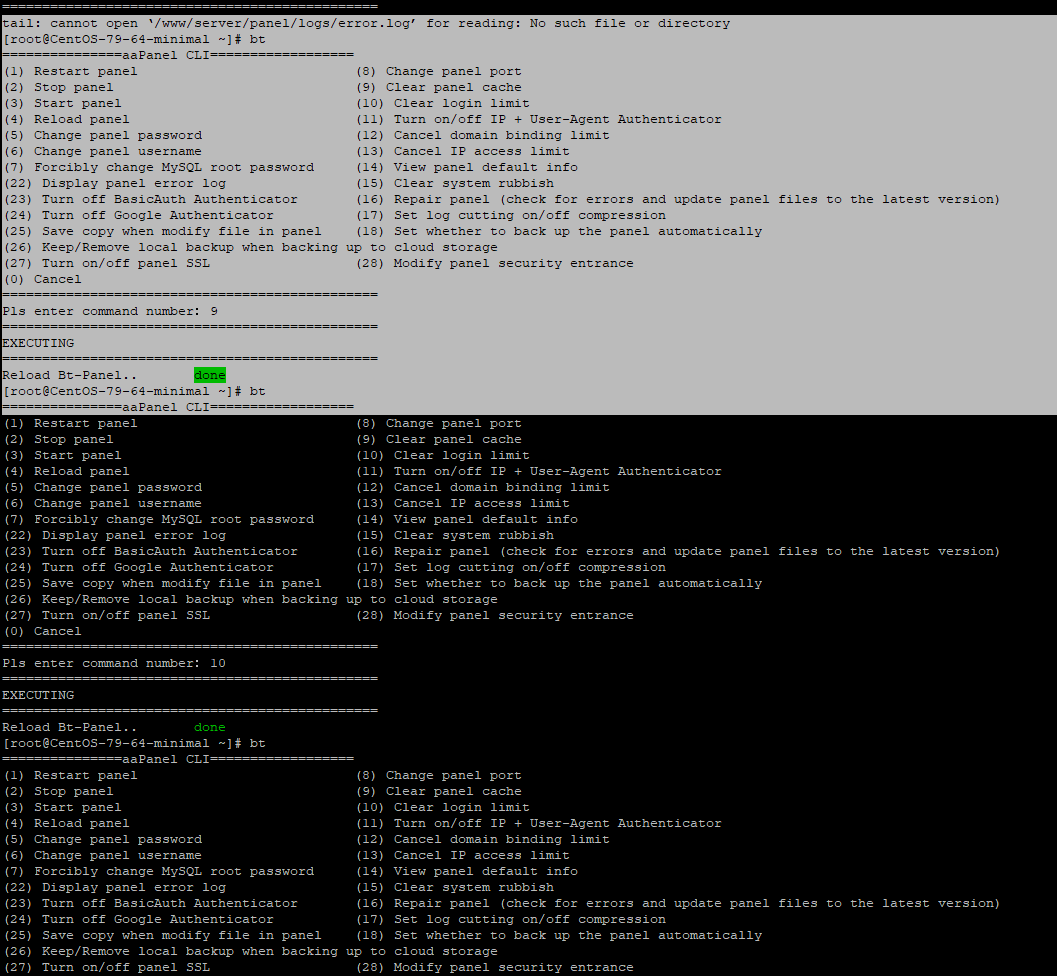This screenshot has height=976, width=1057.
Task: Click '(5) Change panel password' in gray highlighted menu
Action: [103, 135]
